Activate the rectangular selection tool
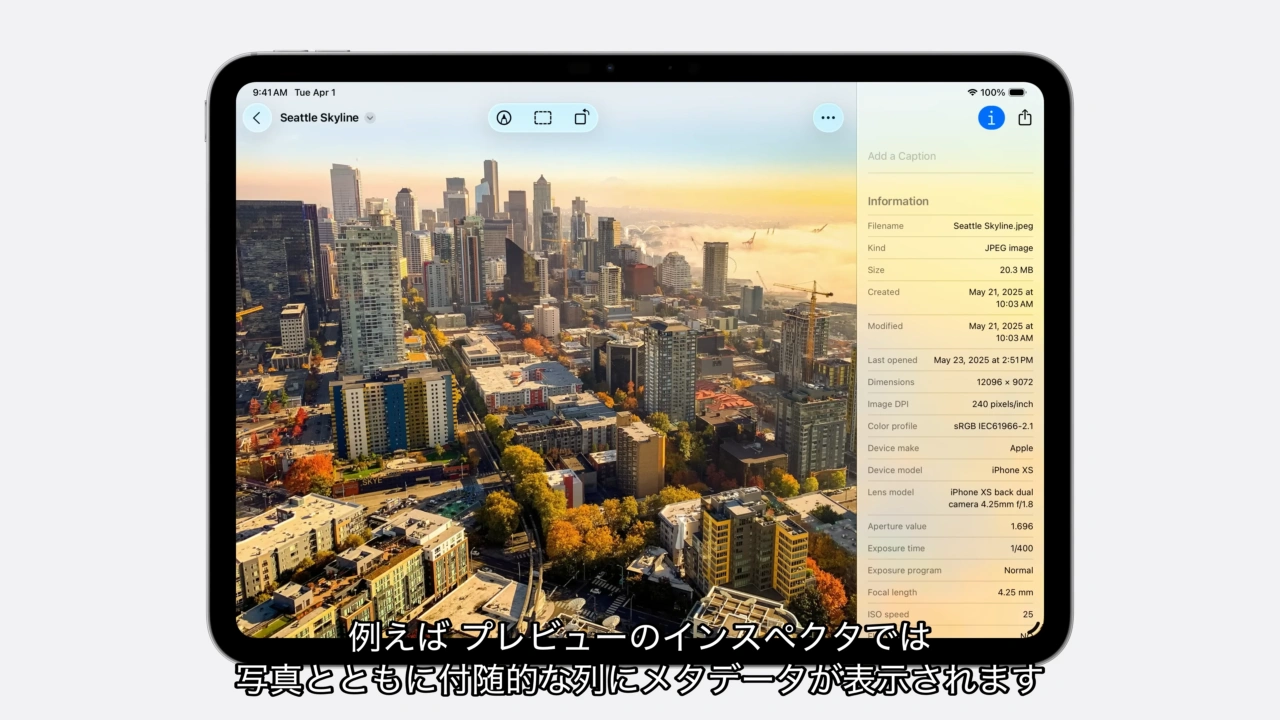This screenshot has width=1280, height=720. (x=543, y=118)
